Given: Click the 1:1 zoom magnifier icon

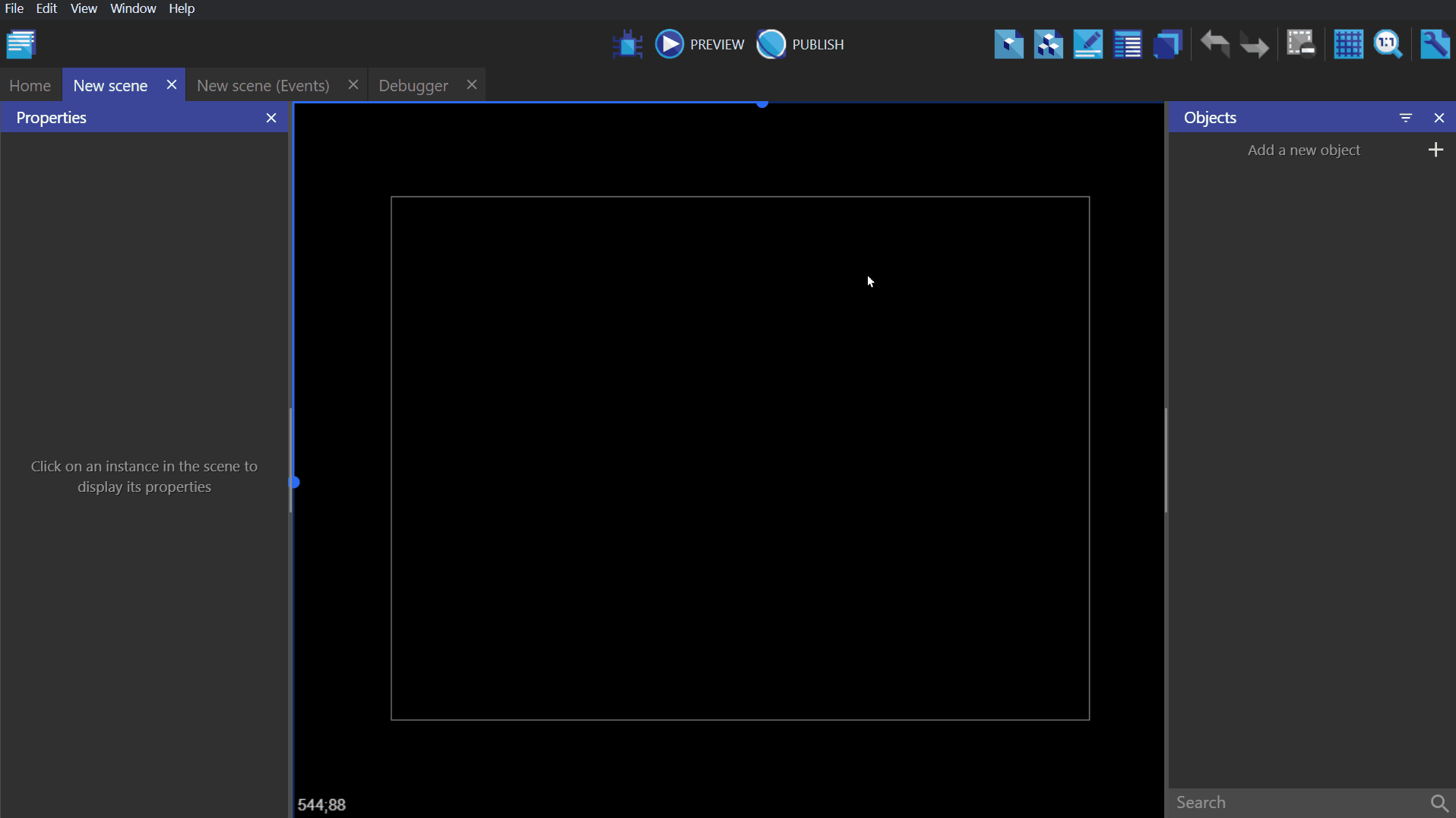Looking at the screenshot, I should coord(1388,44).
